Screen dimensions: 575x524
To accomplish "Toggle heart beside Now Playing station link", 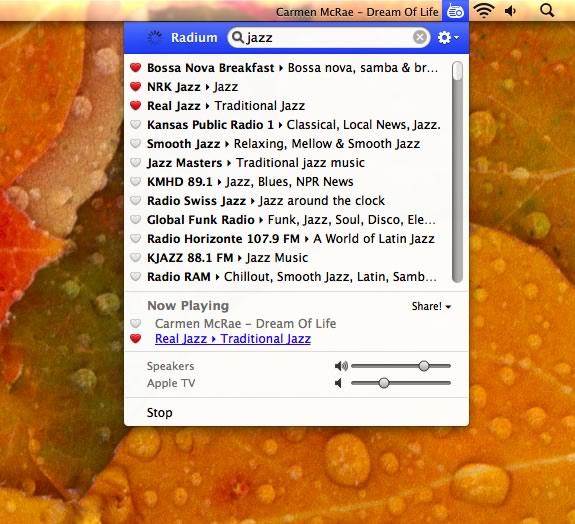I will pos(135,338).
